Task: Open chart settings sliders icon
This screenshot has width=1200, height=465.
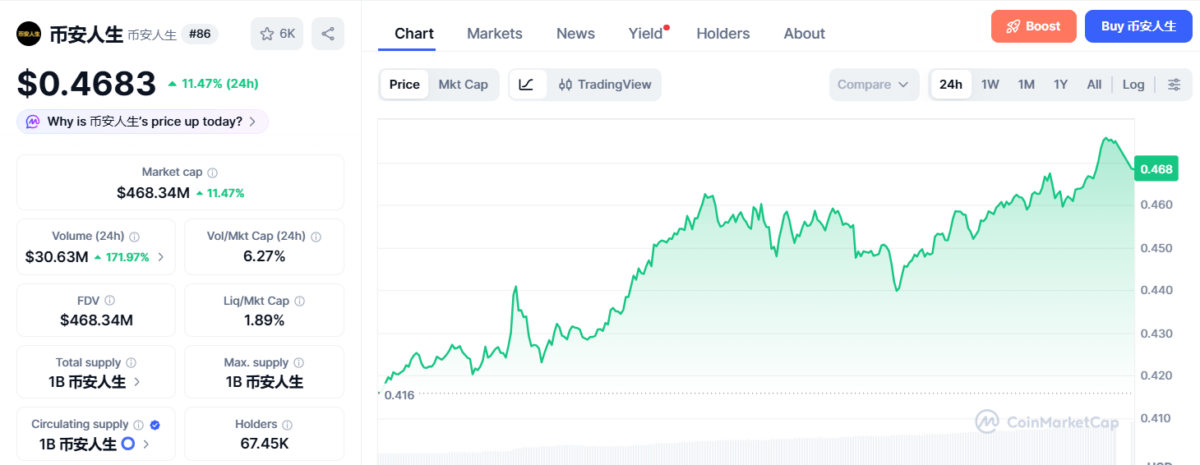Action: 1174,85
